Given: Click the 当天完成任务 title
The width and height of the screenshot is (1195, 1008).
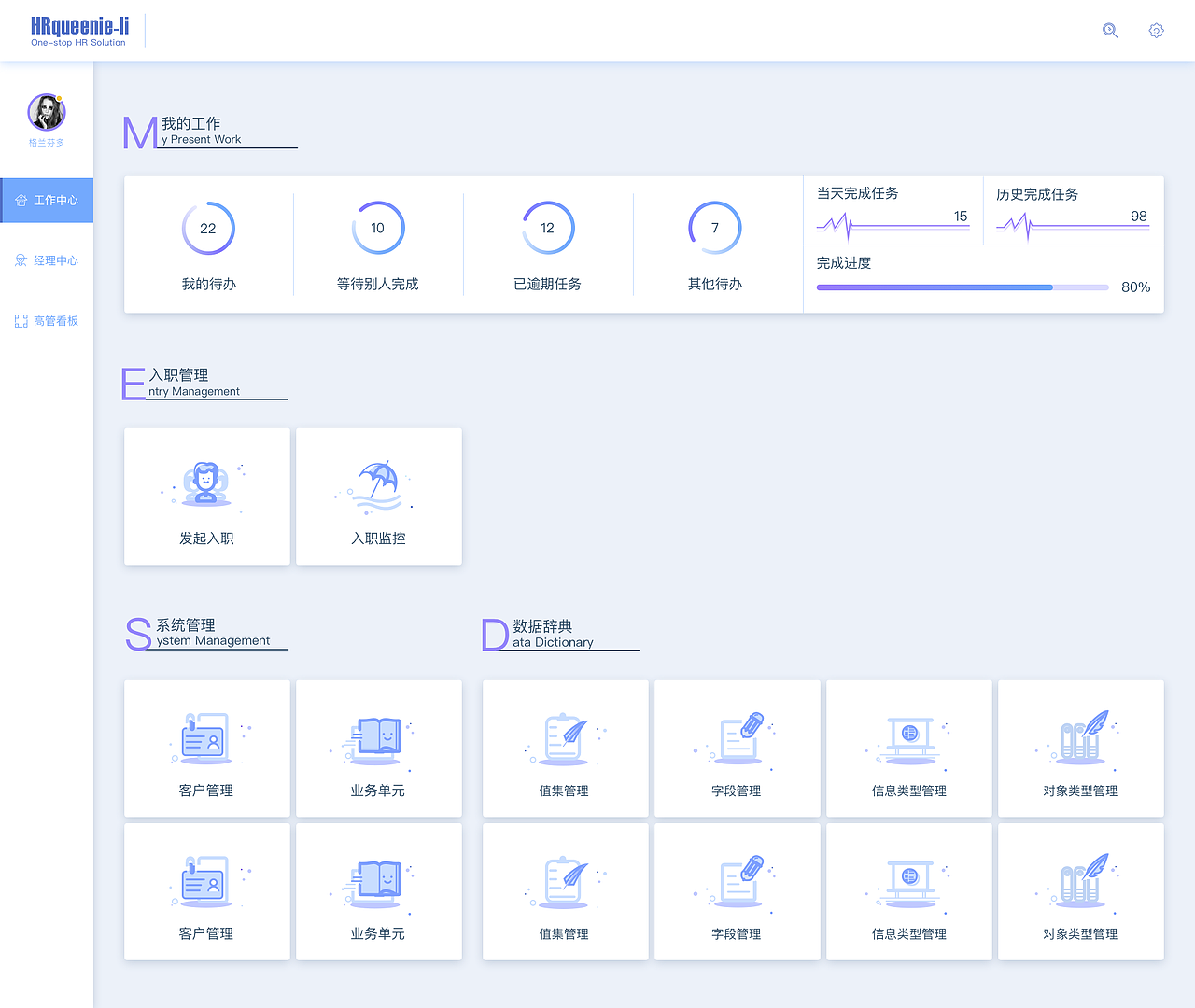Looking at the screenshot, I should point(858,193).
